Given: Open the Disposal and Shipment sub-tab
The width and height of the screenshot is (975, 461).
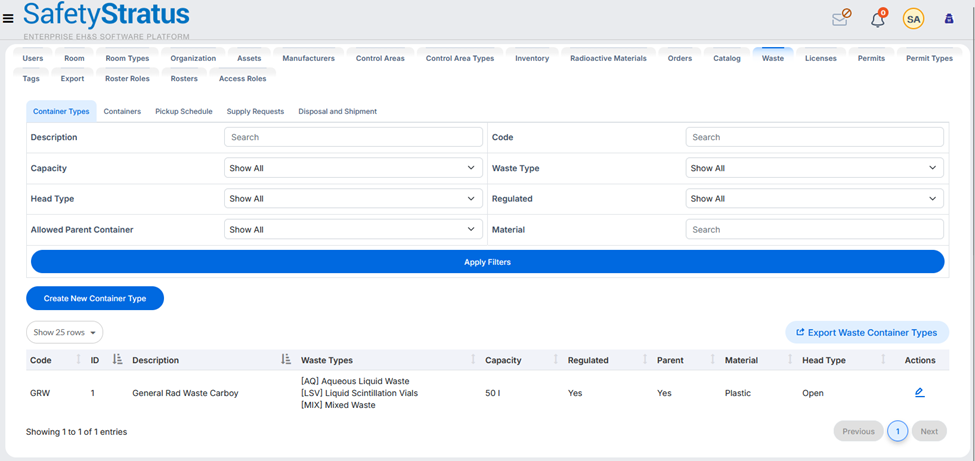Looking at the screenshot, I should 338,111.
